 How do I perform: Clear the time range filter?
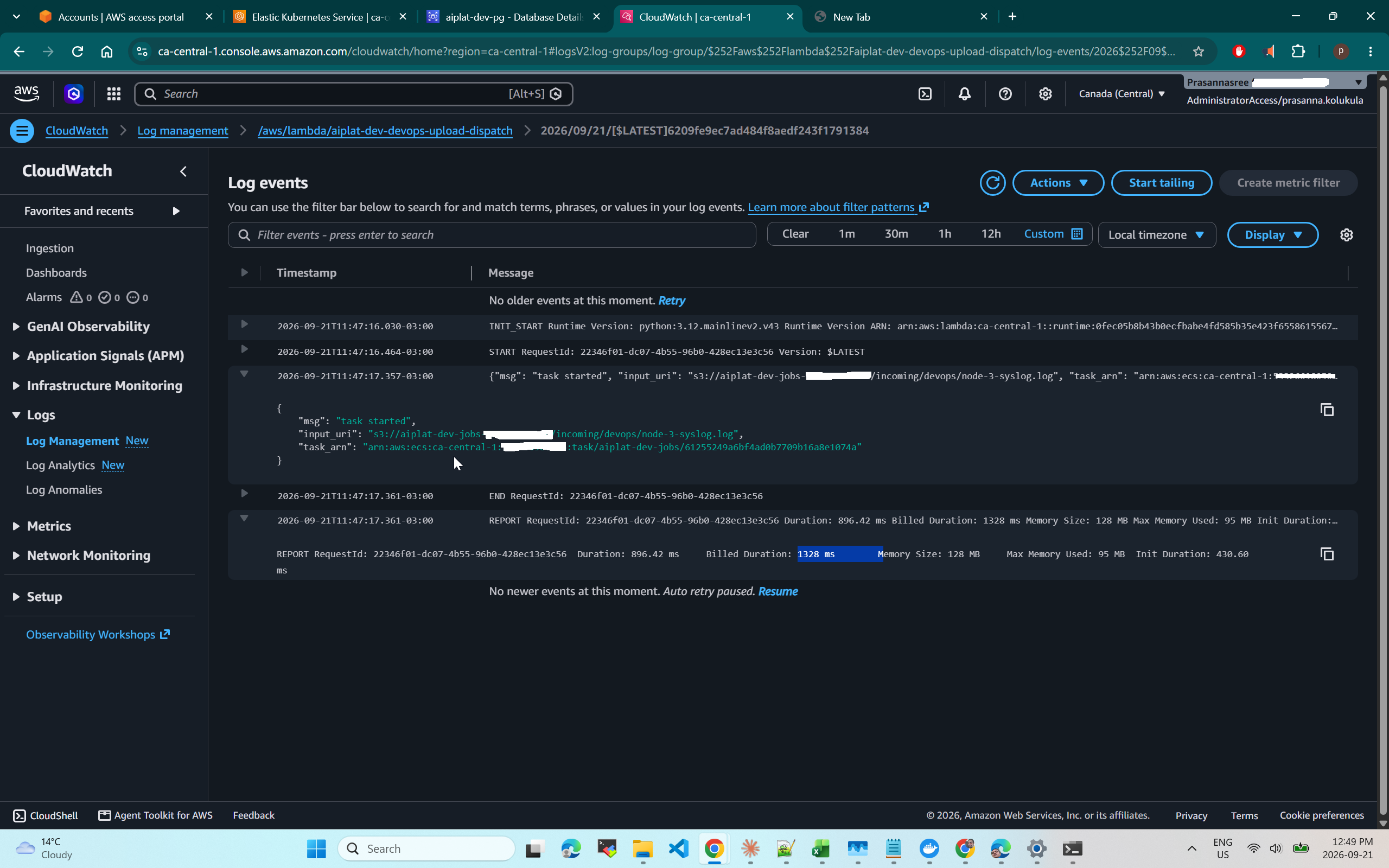click(795, 234)
